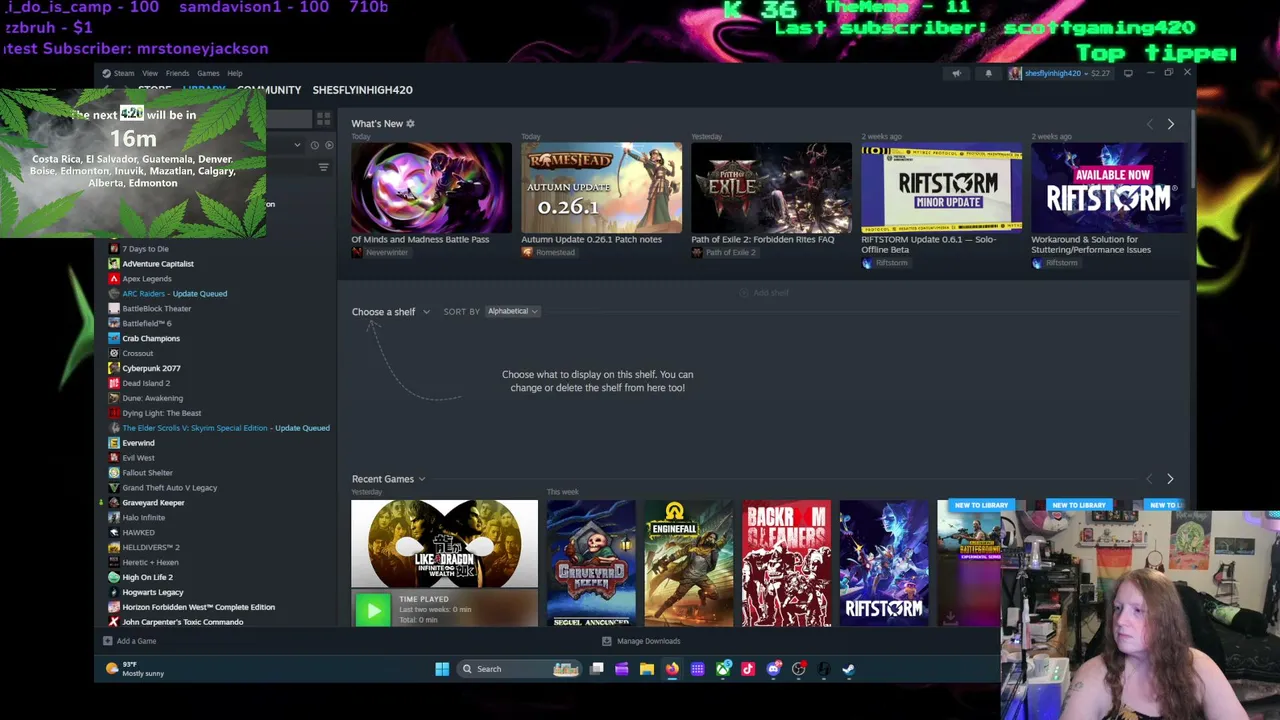The width and height of the screenshot is (1280, 720).
Task: Open Graveyard Keeper recent game card
Action: pos(591,564)
